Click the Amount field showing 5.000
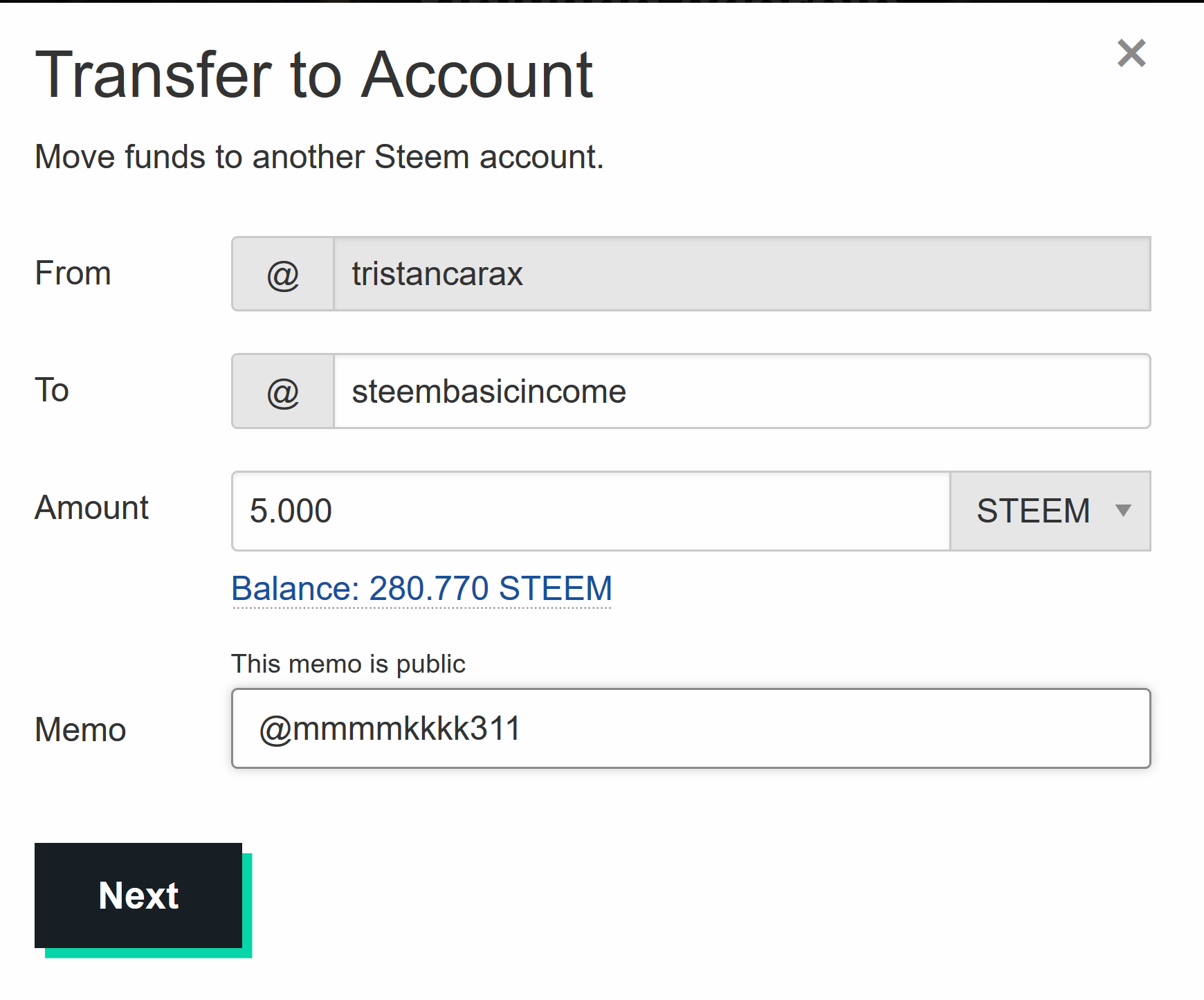Viewport: 1204px width, 1000px height. pos(590,511)
